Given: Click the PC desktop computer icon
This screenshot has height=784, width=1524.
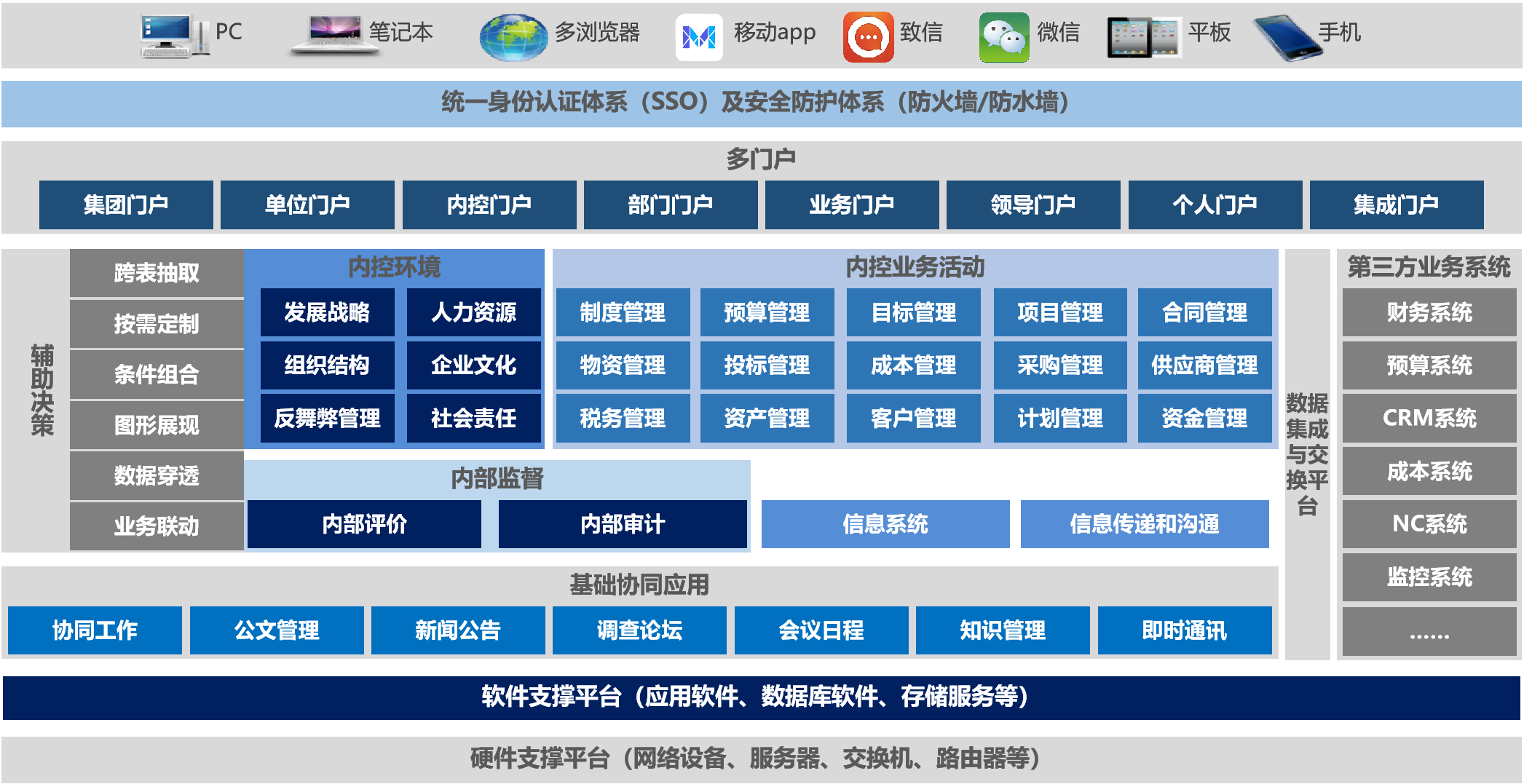Looking at the screenshot, I should (175, 35).
